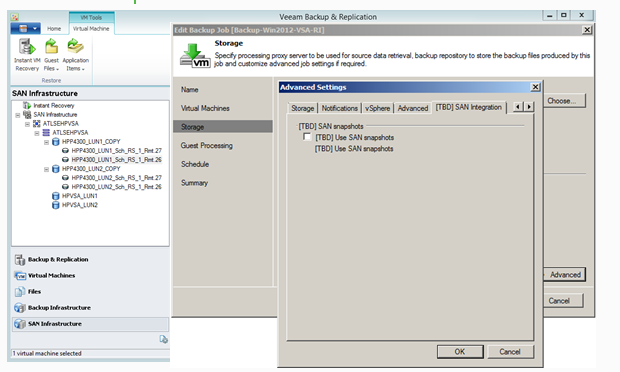Go to the Summary wizard step
Screen dimensions: 620x372
195,183
